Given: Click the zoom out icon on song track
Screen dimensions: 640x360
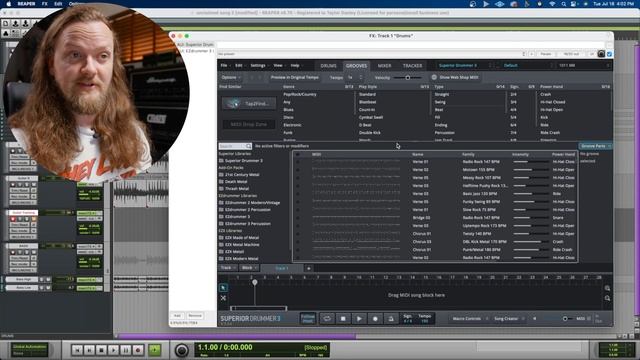Looking at the screenshot, I should [x=607, y=298].
